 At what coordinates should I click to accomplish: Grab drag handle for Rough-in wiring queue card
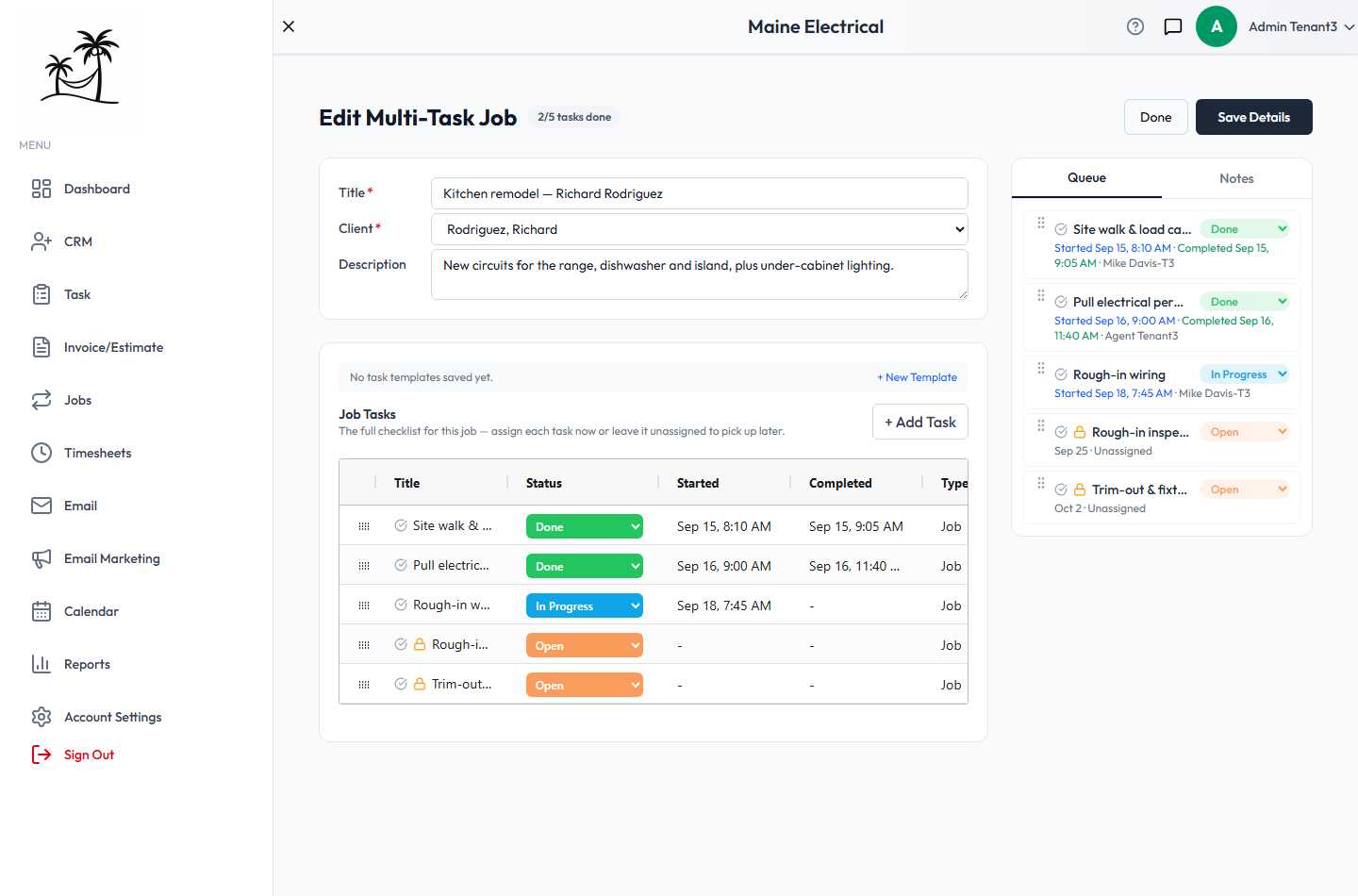[x=1041, y=368]
